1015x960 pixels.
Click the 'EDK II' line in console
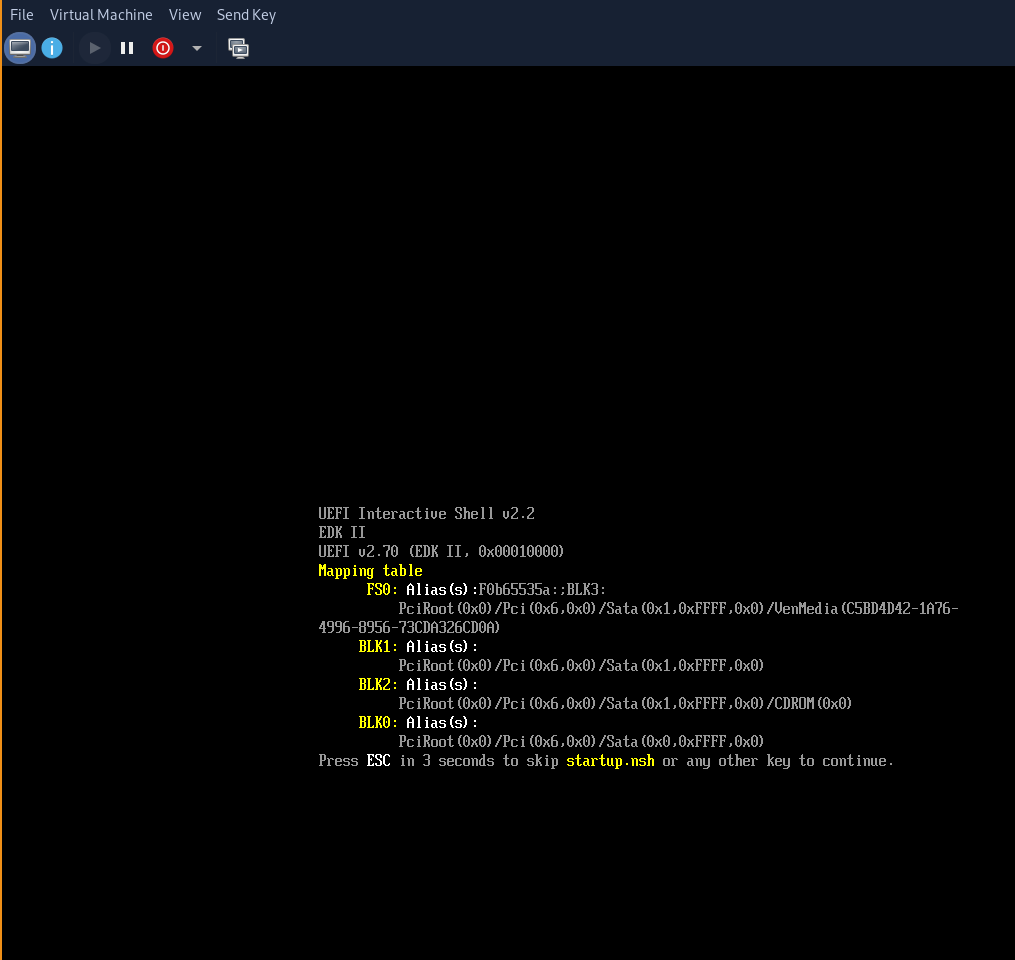342,533
